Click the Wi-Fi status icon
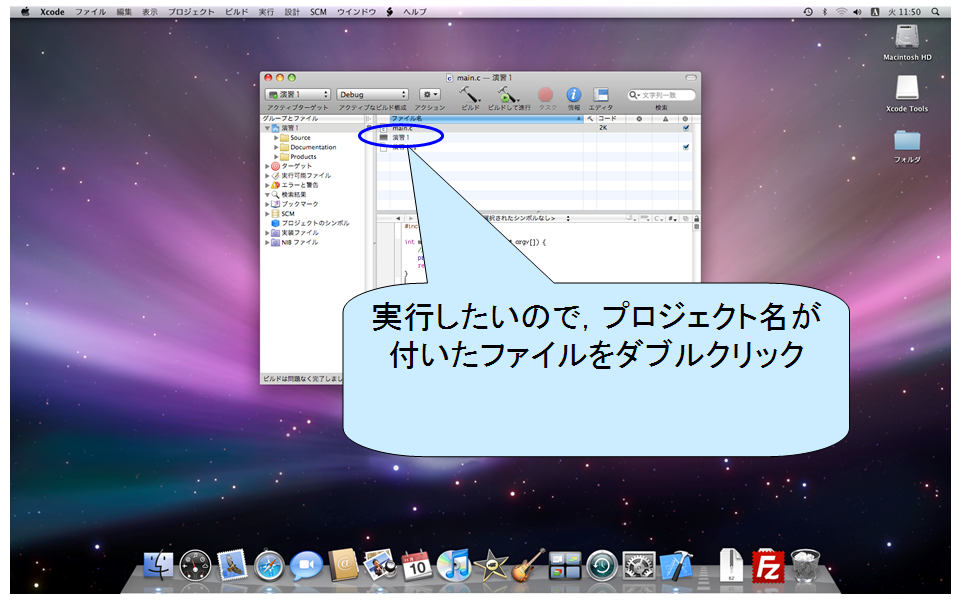The width and height of the screenshot is (956, 602). tap(841, 12)
